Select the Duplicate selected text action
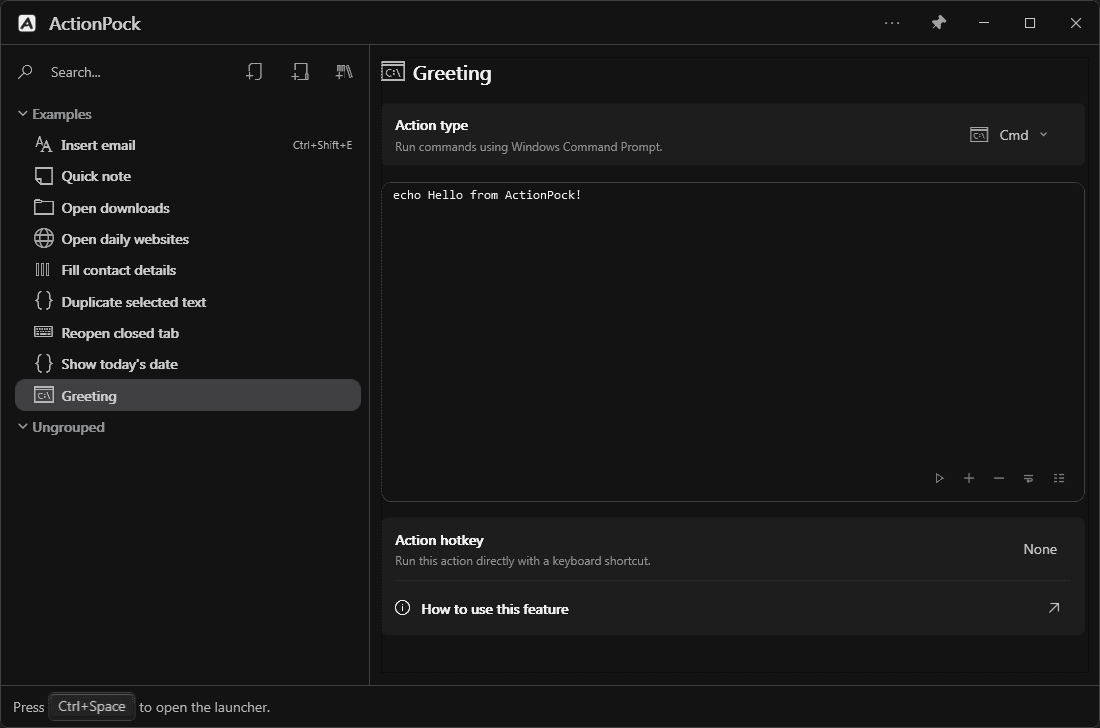The height and width of the screenshot is (728, 1100). coord(188,302)
